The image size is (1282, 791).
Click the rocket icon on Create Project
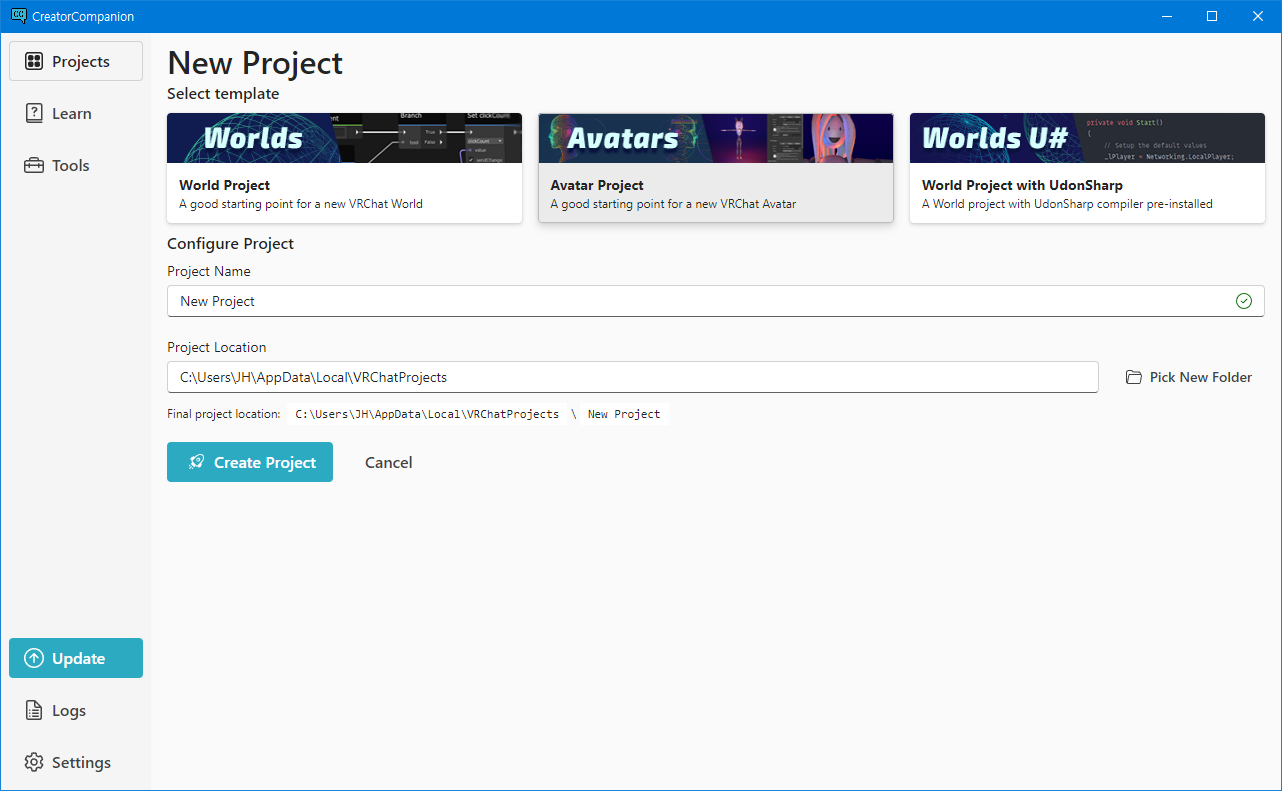(197, 462)
